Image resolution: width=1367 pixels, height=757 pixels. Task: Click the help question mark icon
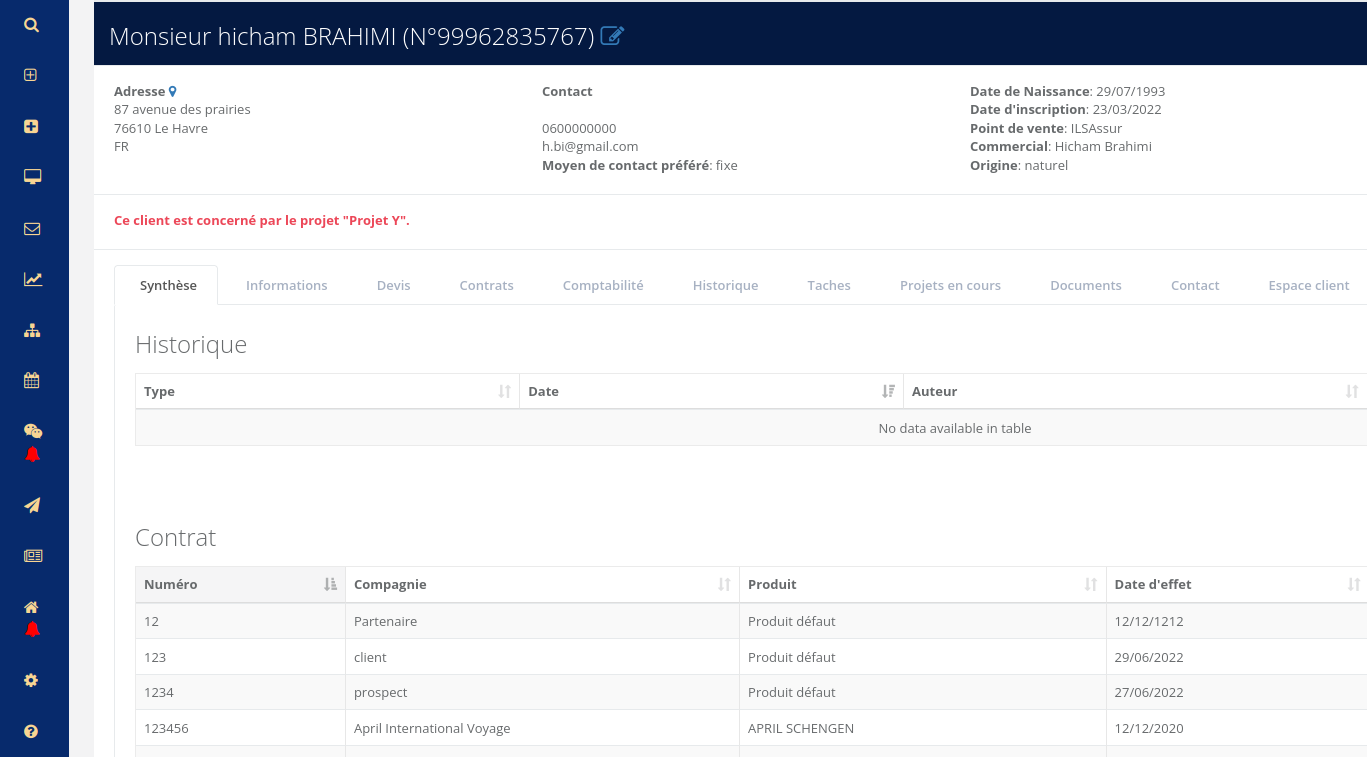click(x=32, y=731)
